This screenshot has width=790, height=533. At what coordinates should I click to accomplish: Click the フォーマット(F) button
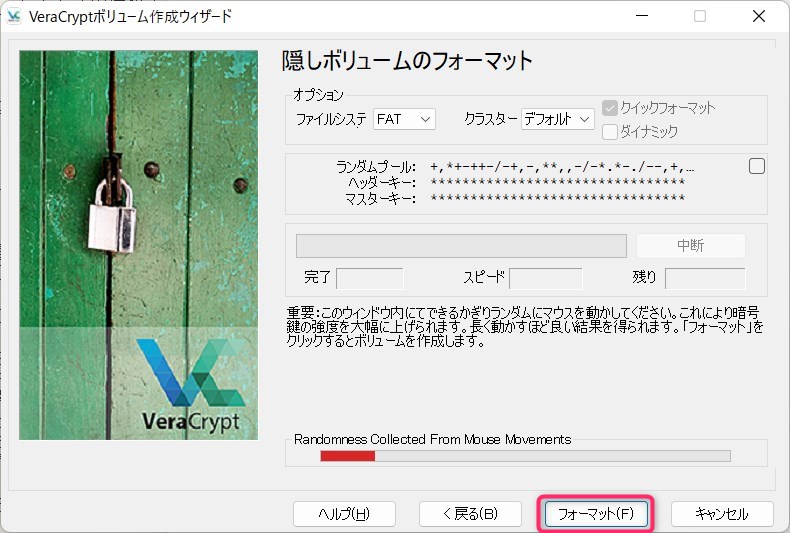click(x=596, y=514)
